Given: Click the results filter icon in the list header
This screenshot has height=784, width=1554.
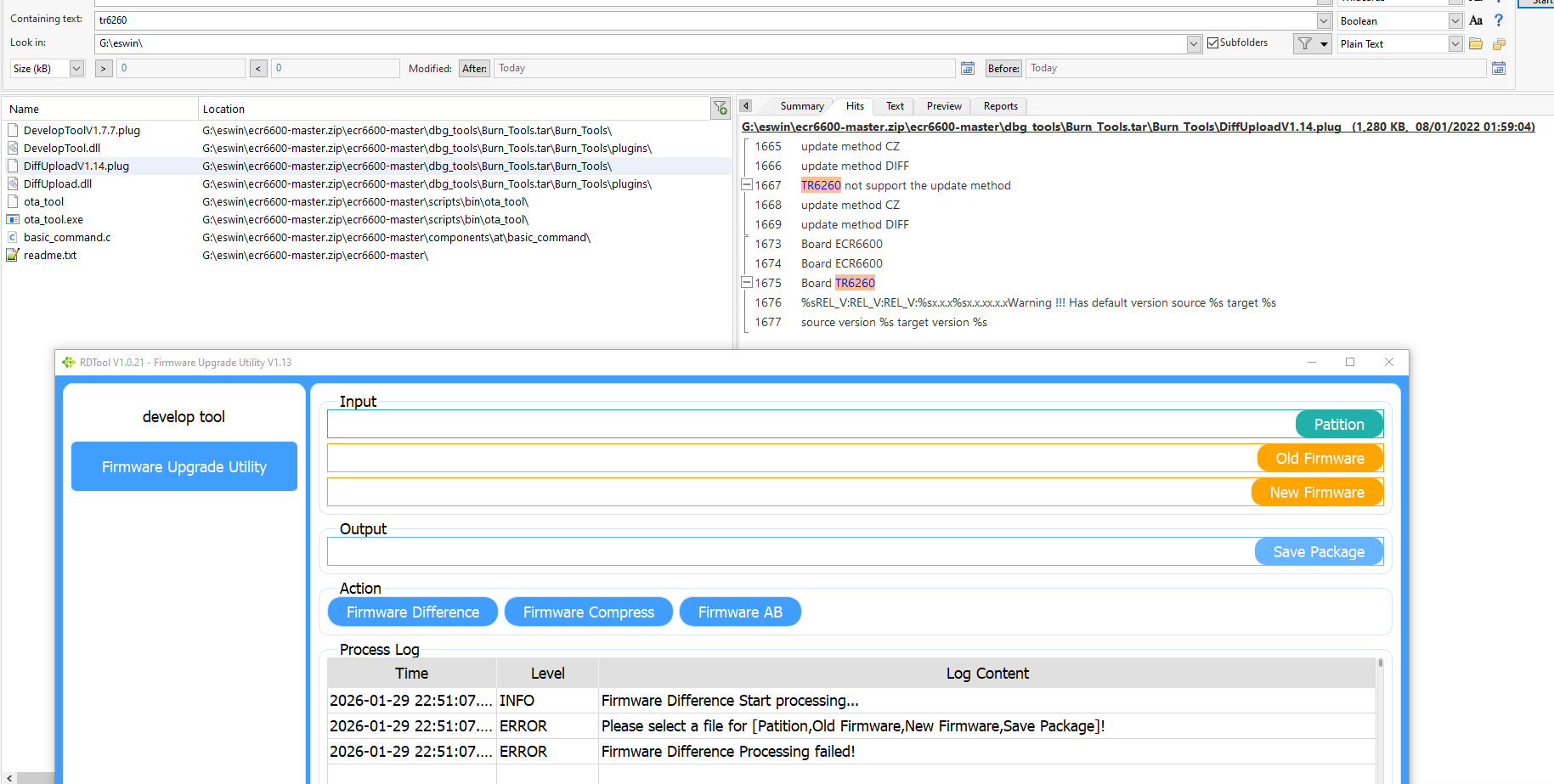Looking at the screenshot, I should 720,108.
